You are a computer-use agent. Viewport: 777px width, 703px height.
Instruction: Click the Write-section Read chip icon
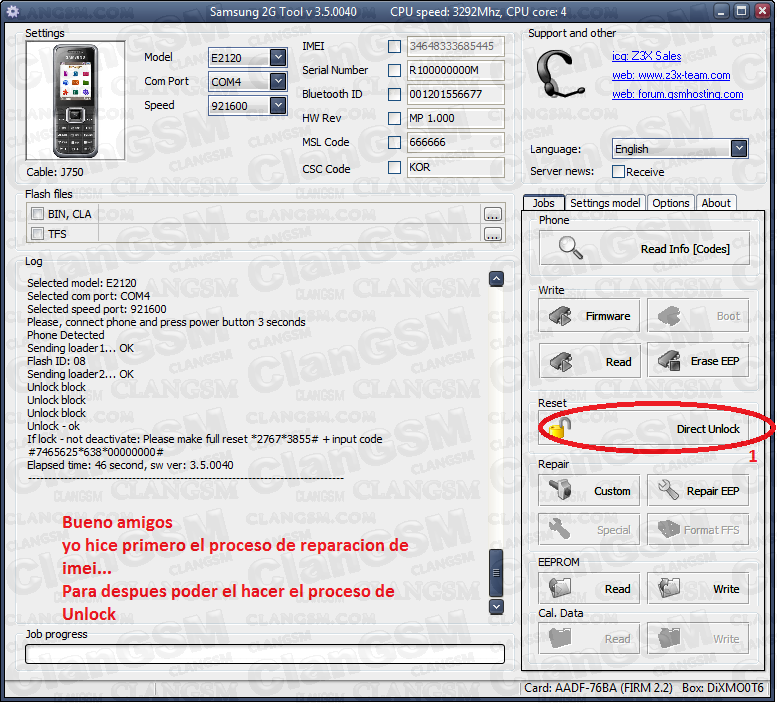click(560, 362)
